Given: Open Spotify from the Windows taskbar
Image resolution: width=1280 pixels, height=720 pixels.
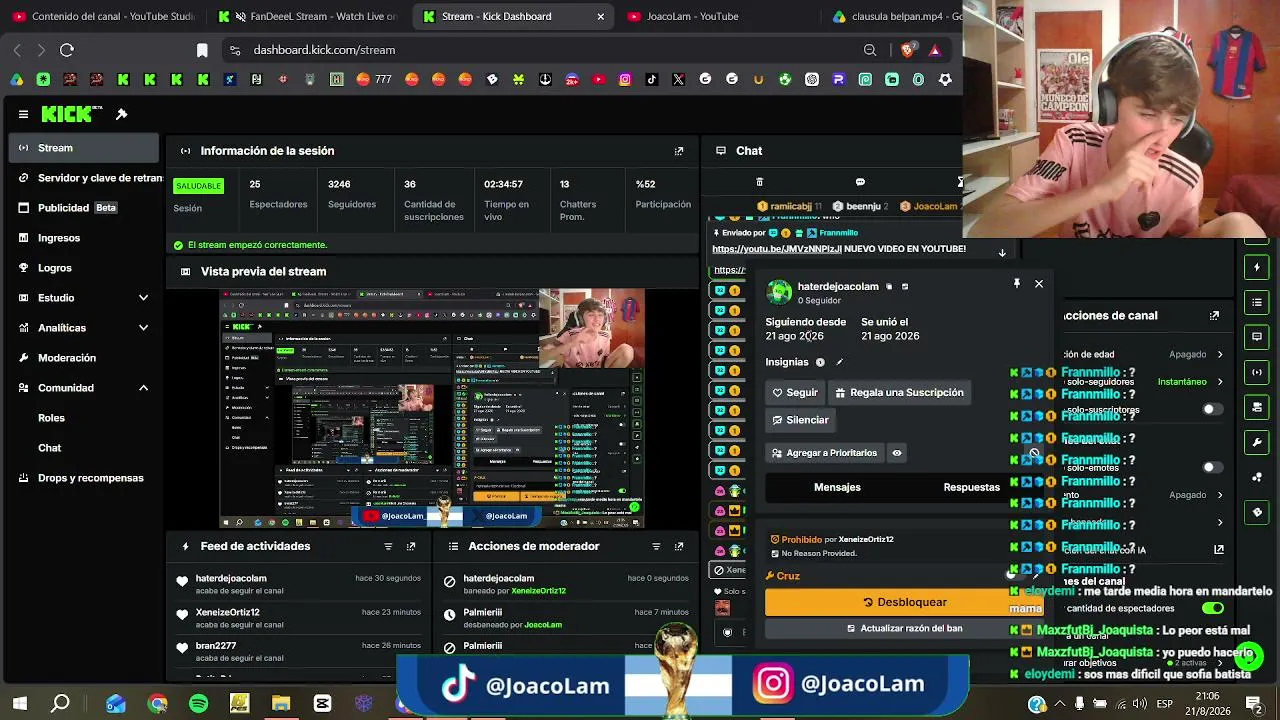Looking at the screenshot, I should (198, 704).
